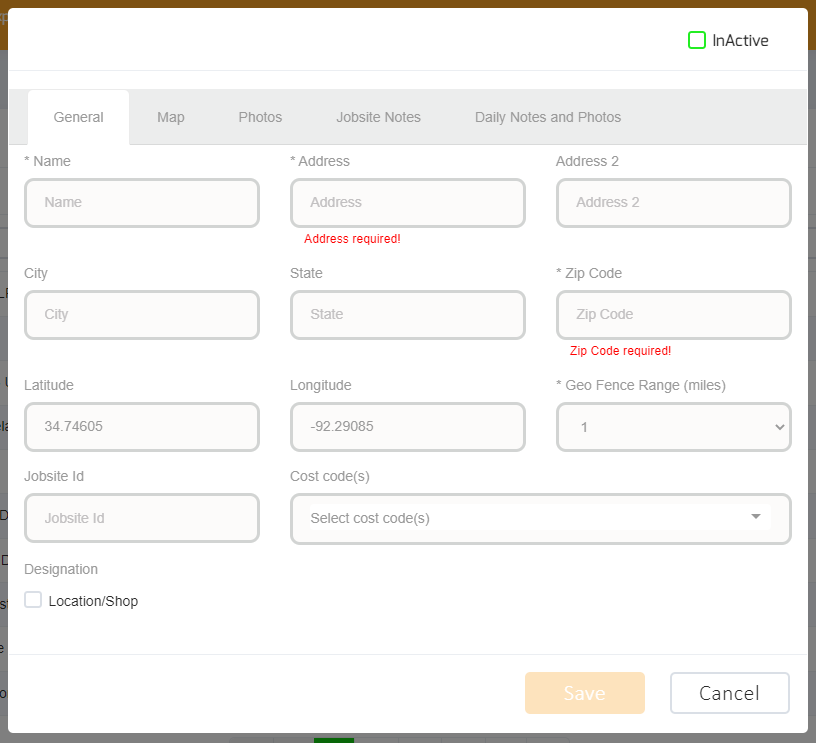Open the Geo Fence Range dropdown
Screen dimensions: 816x743
pos(673,427)
